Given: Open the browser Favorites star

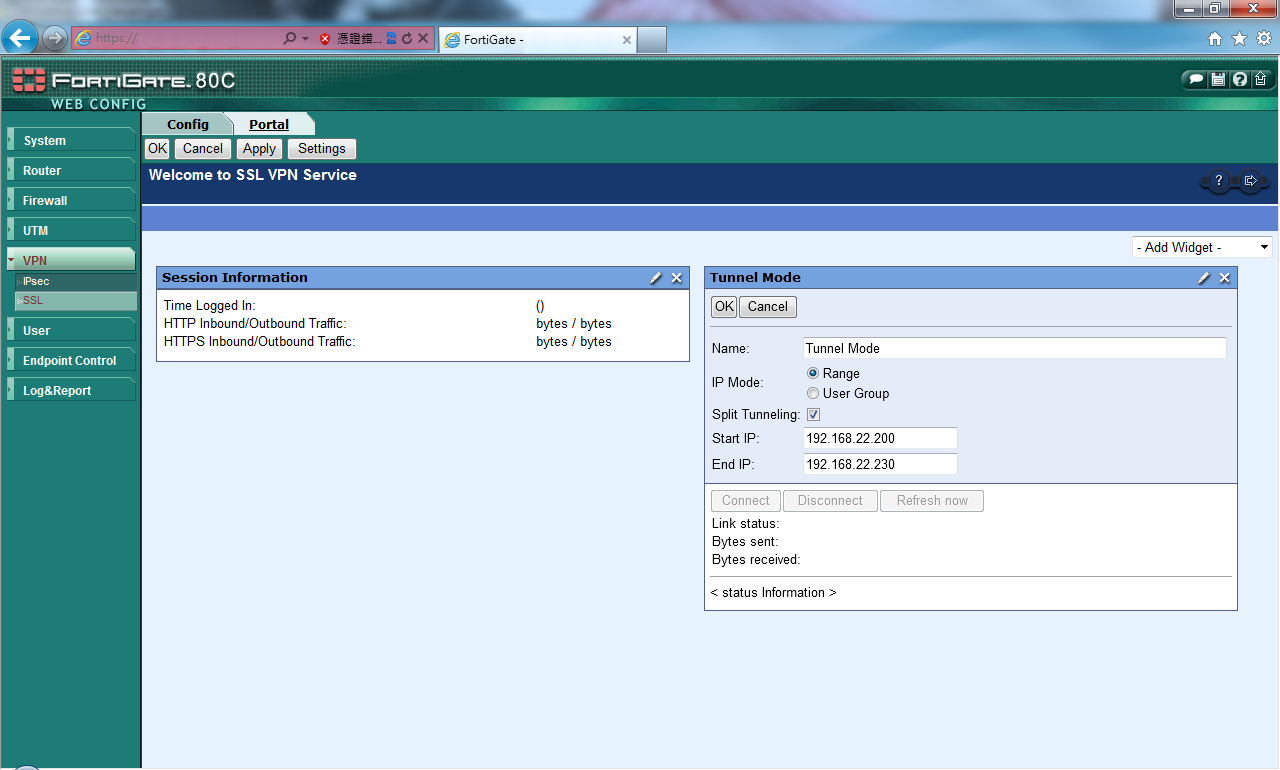Looking at the screenshot, I should tap(1240, 38).
